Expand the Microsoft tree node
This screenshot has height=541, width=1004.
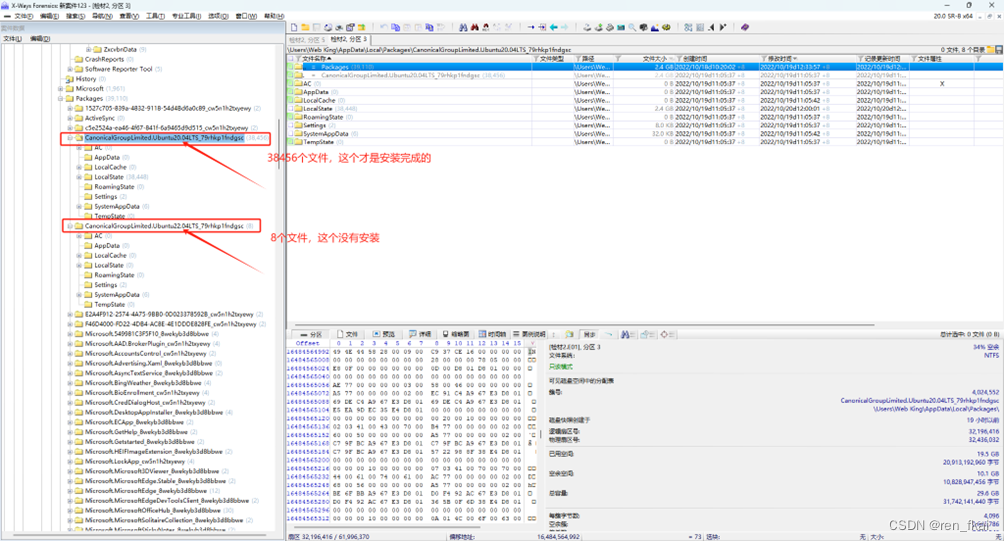coord(61,89)
